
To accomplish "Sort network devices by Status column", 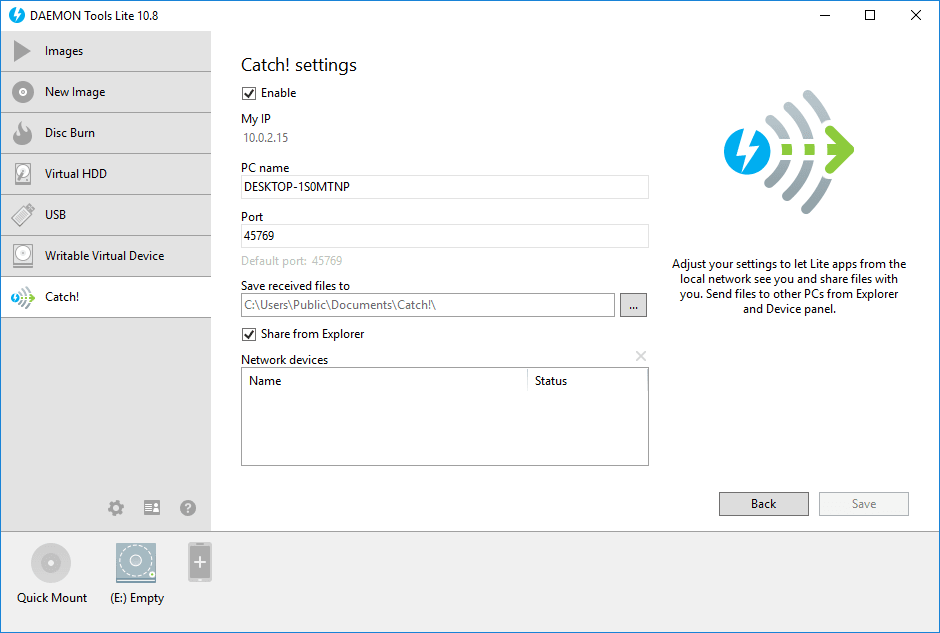I will (x=588, y=381).
